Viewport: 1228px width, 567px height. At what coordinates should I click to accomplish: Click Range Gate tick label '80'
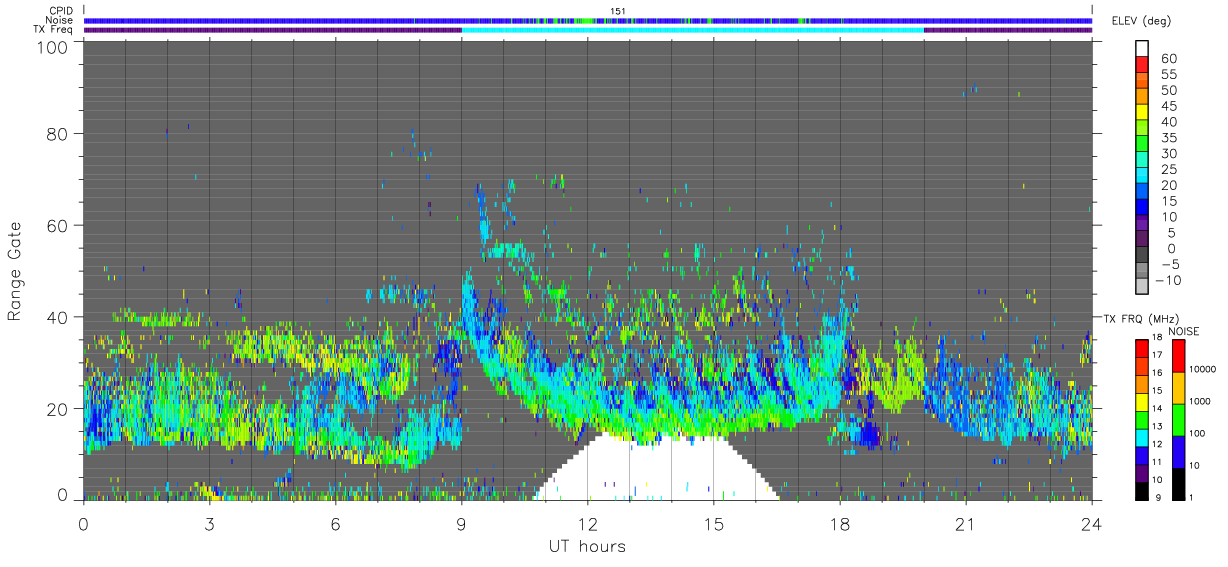click(x=58, y=133)
